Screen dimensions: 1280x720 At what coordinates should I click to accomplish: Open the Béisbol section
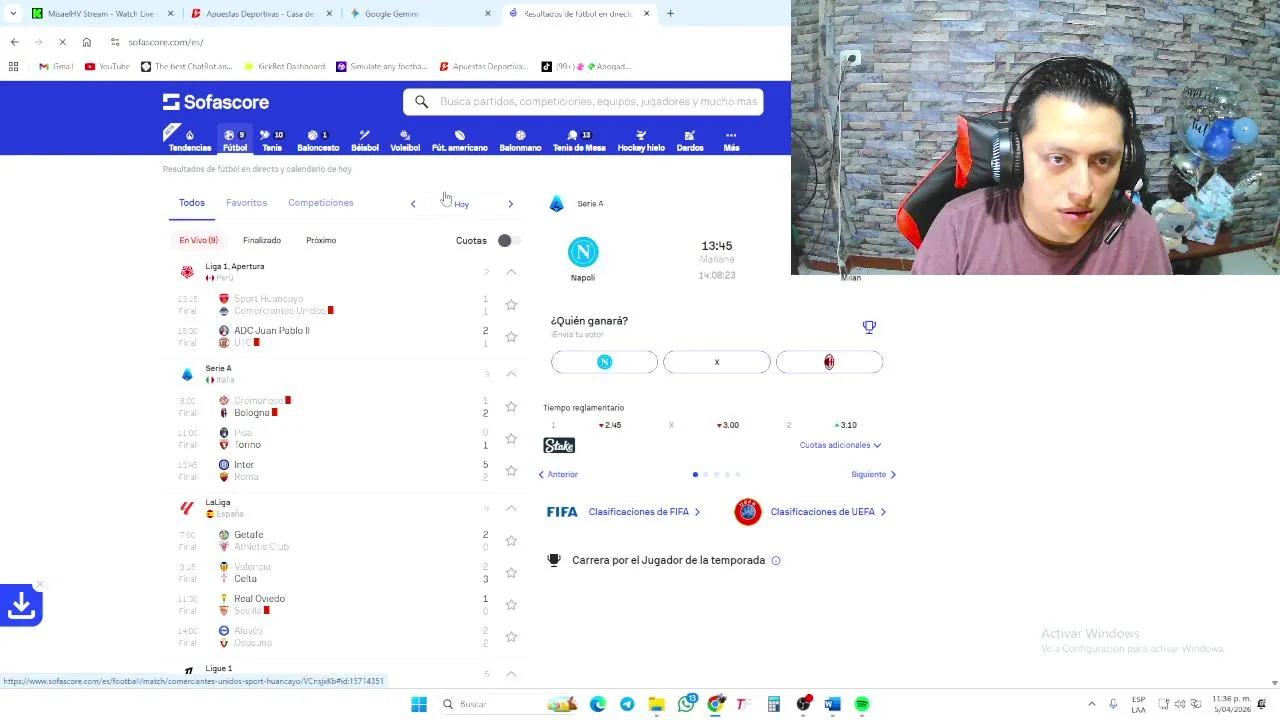pos(365,141)
